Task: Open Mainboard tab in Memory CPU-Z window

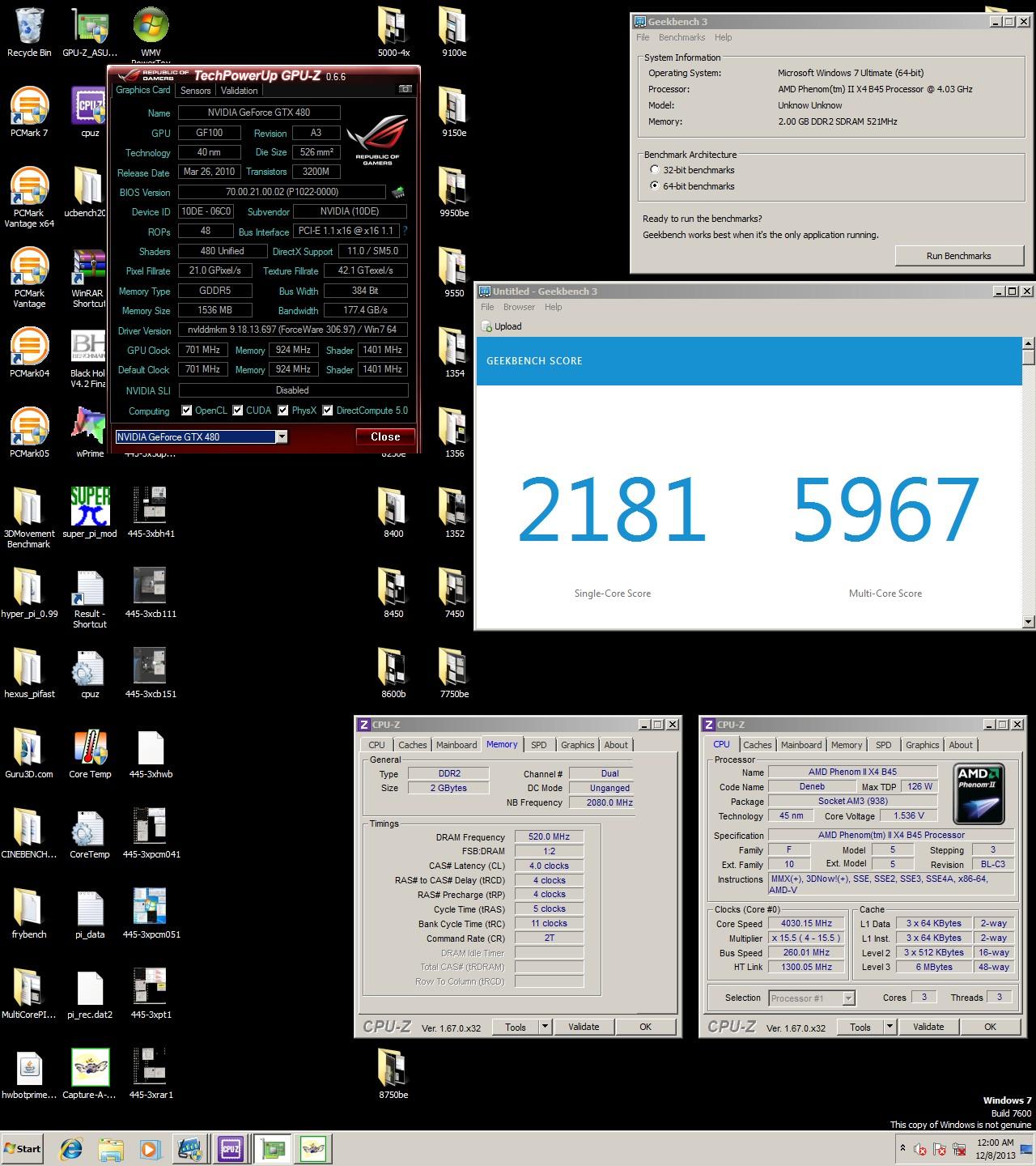Action: point(456,745)
